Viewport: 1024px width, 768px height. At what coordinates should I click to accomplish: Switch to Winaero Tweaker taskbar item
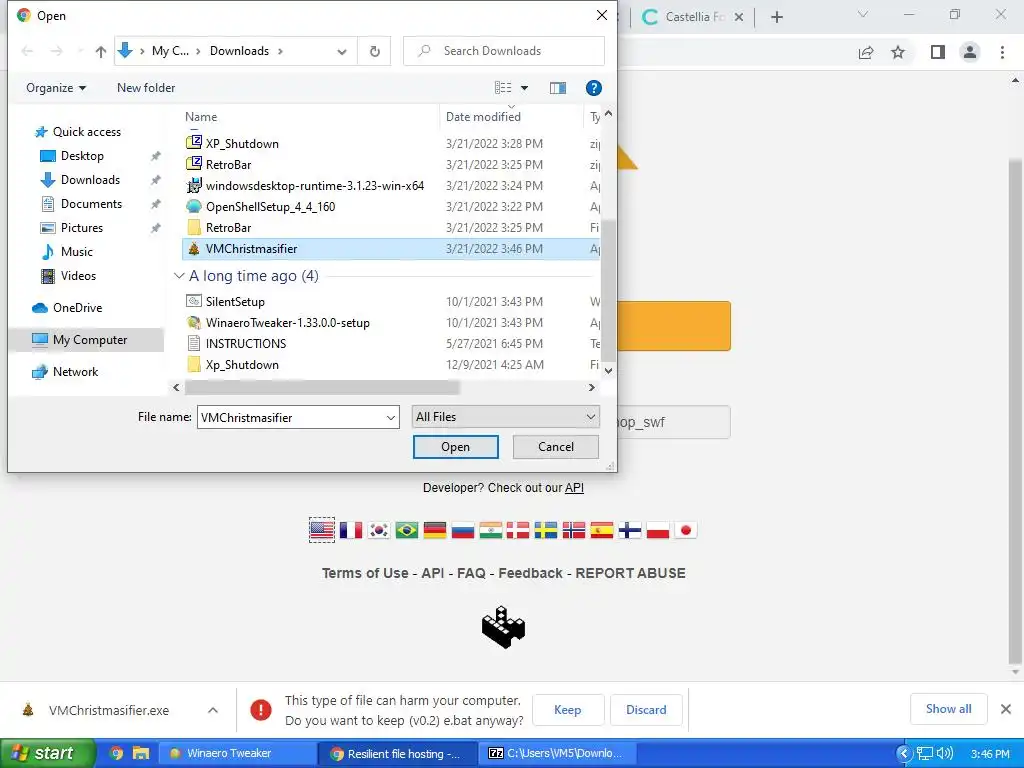click(238, 753)
